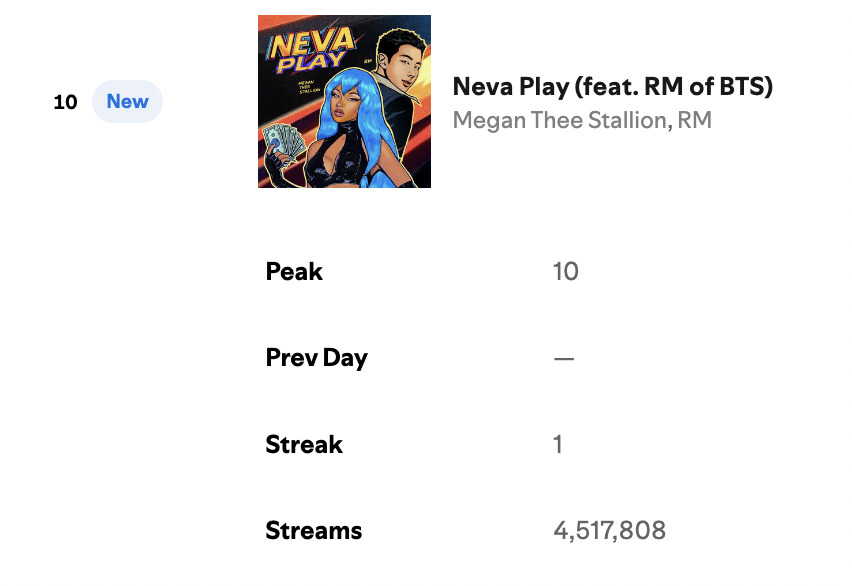This screenshot has height=586, width=852.
Task: Click the Prev Day label
Action: point(316,358)
